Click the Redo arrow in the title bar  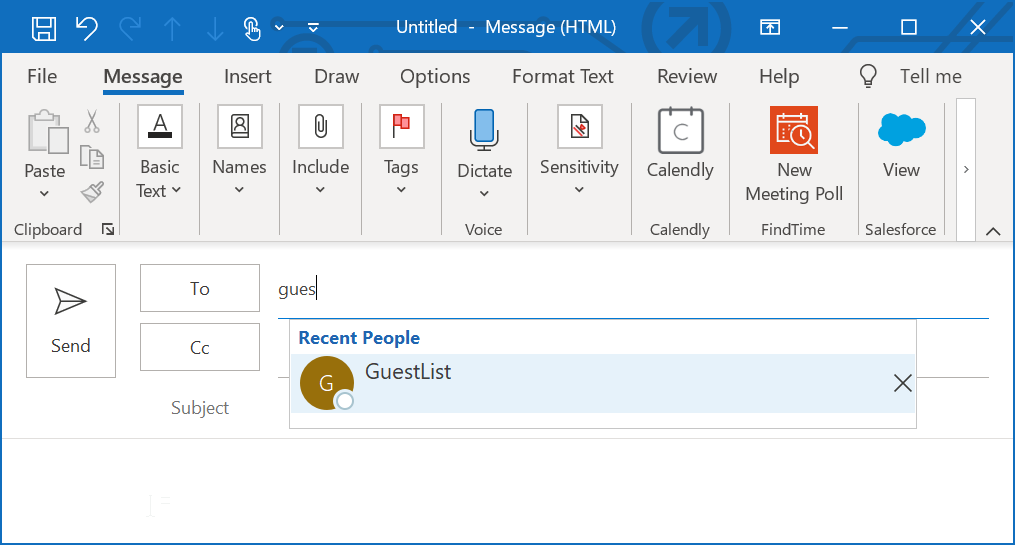coord(129,28)
